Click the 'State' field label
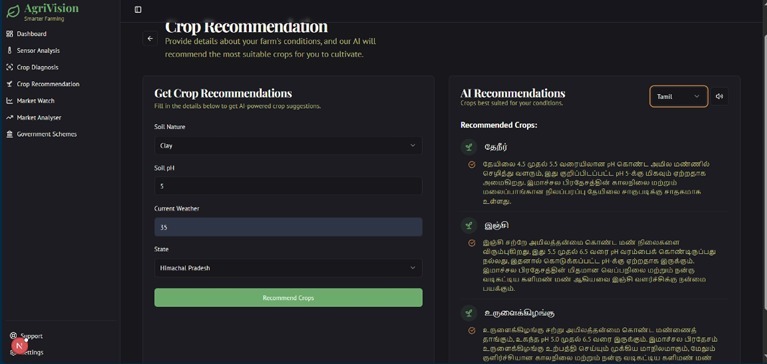The image size is (767, 364). (161, 249)
